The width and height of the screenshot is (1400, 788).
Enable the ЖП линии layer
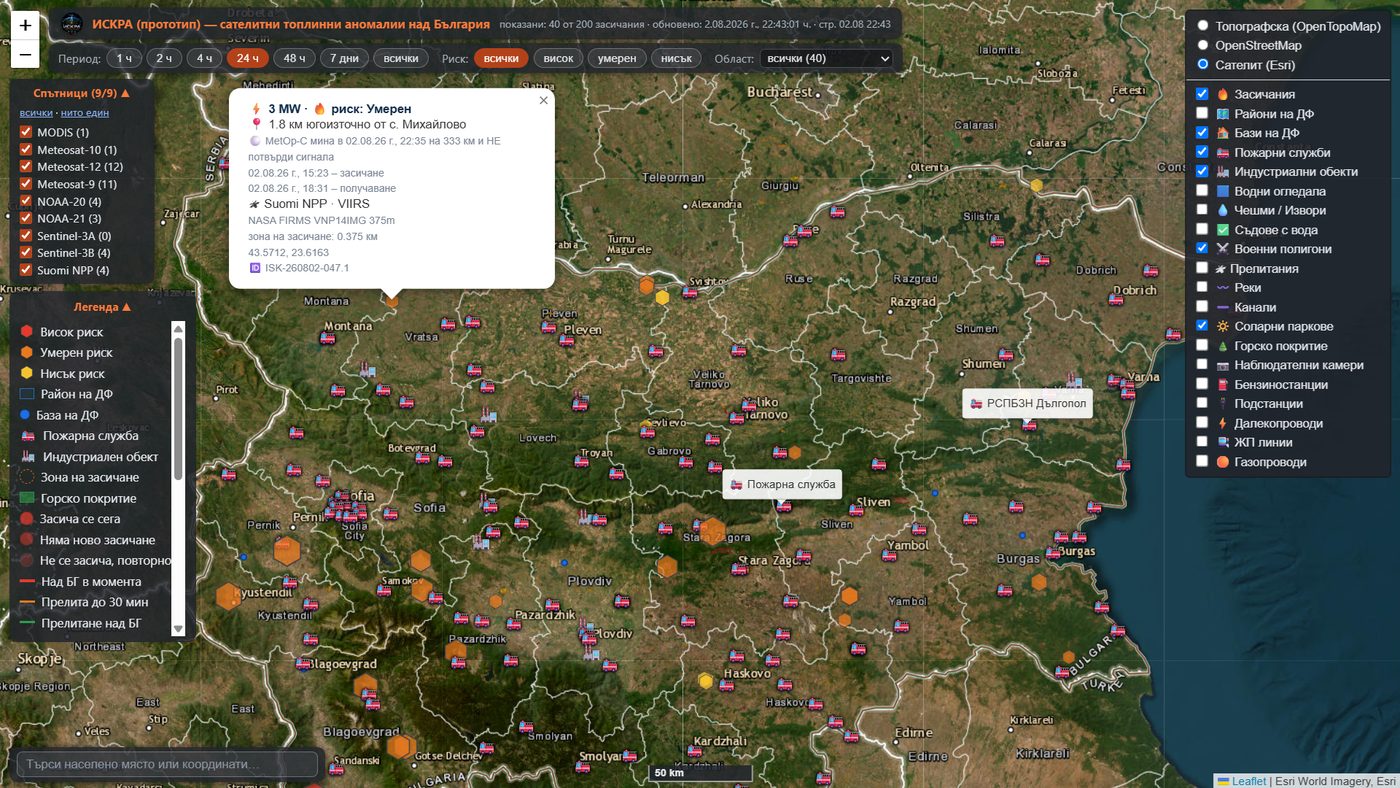coord(1202,443)
